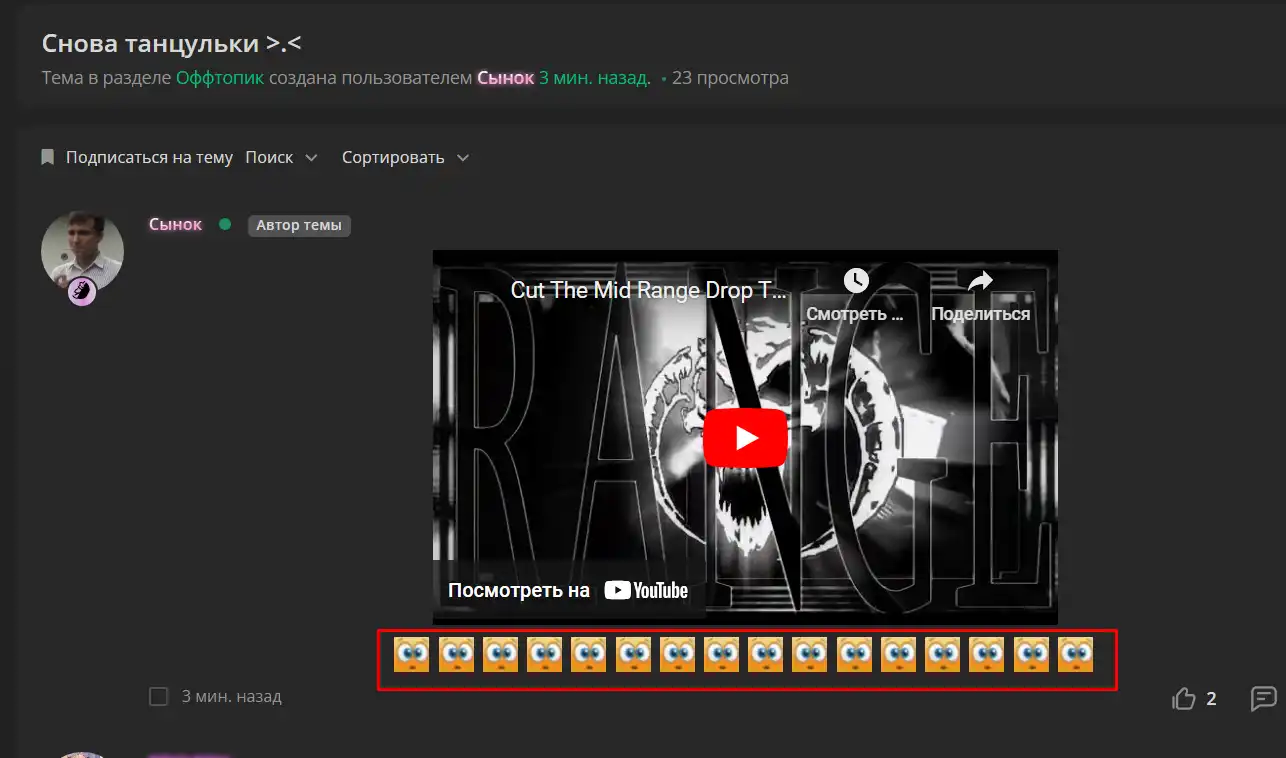1286x758 pixels.
Task: Click the Сынок username above the post
Action: click(x=175, y=224)
